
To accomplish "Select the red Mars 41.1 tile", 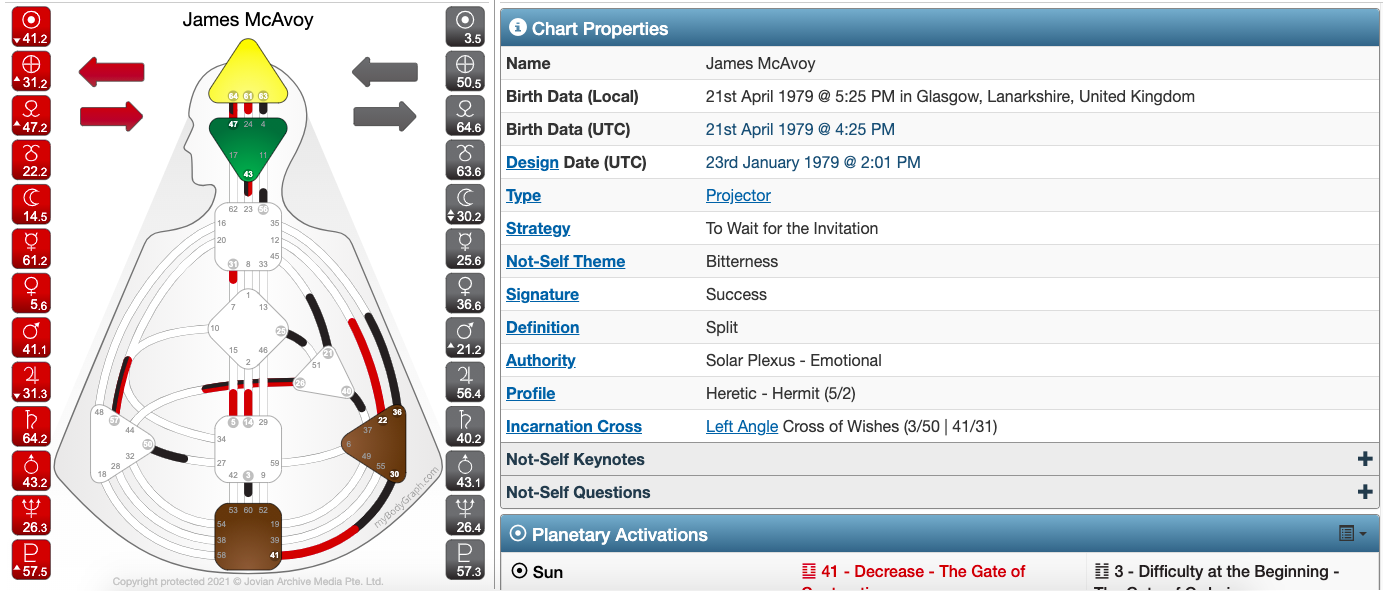I will (x=31, y=337).
